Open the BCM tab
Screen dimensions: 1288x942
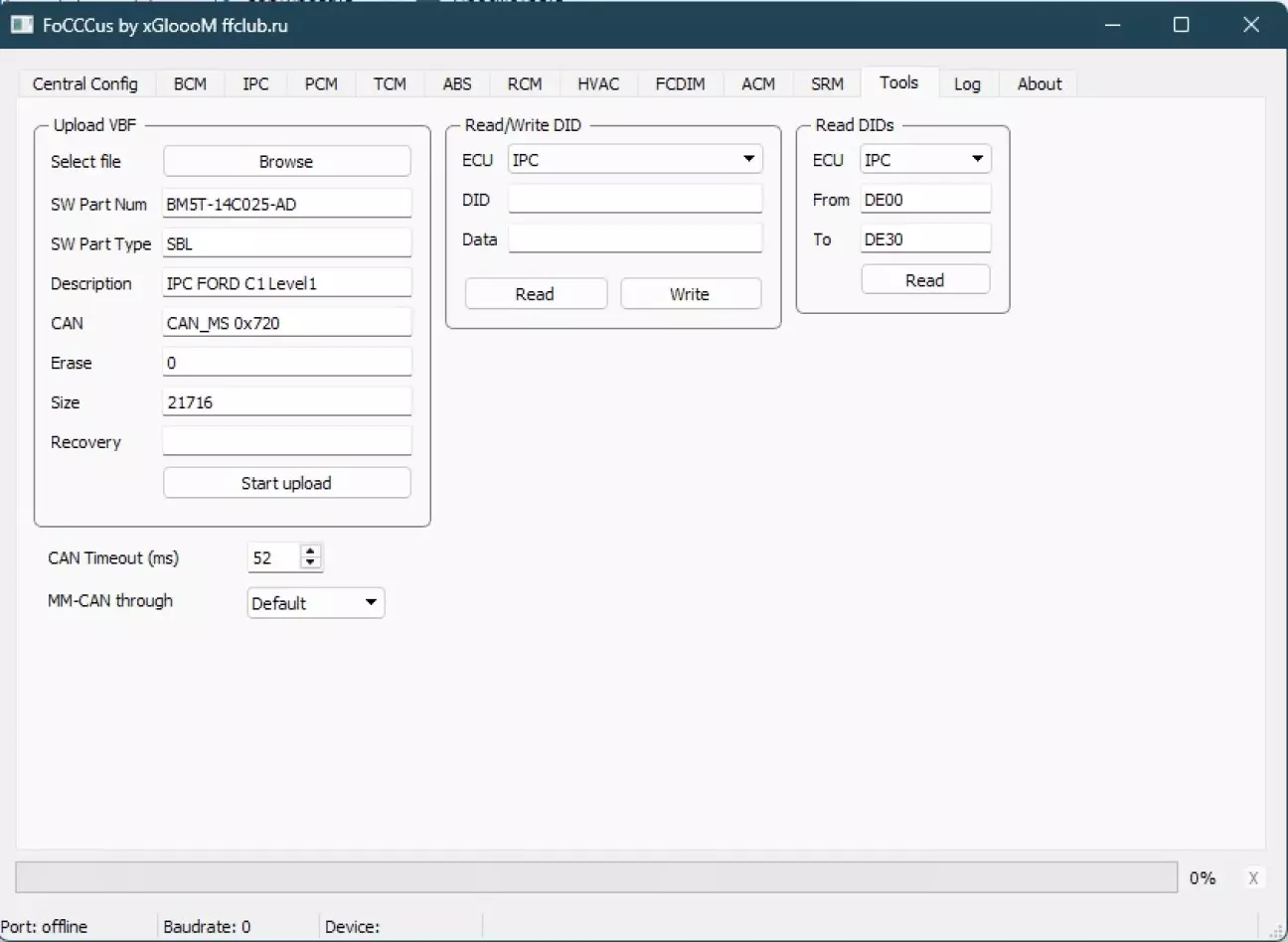(190, 84)
